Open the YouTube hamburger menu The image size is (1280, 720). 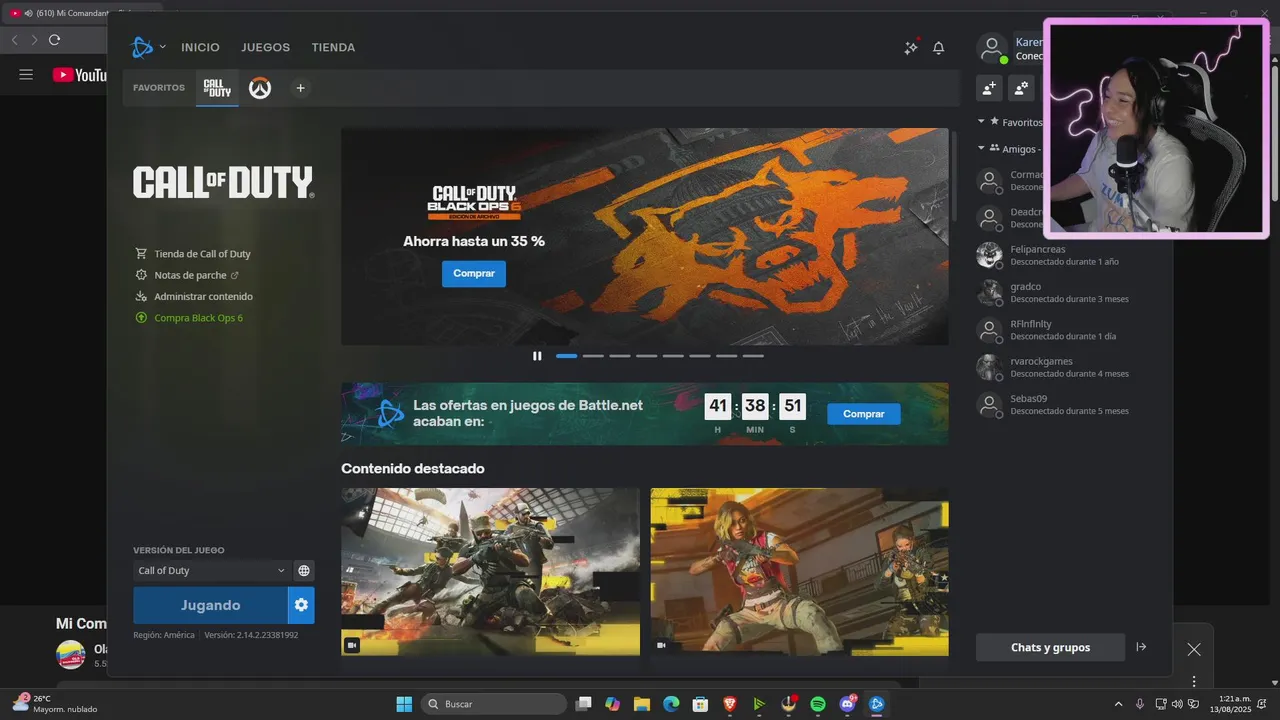click(26, 75)
